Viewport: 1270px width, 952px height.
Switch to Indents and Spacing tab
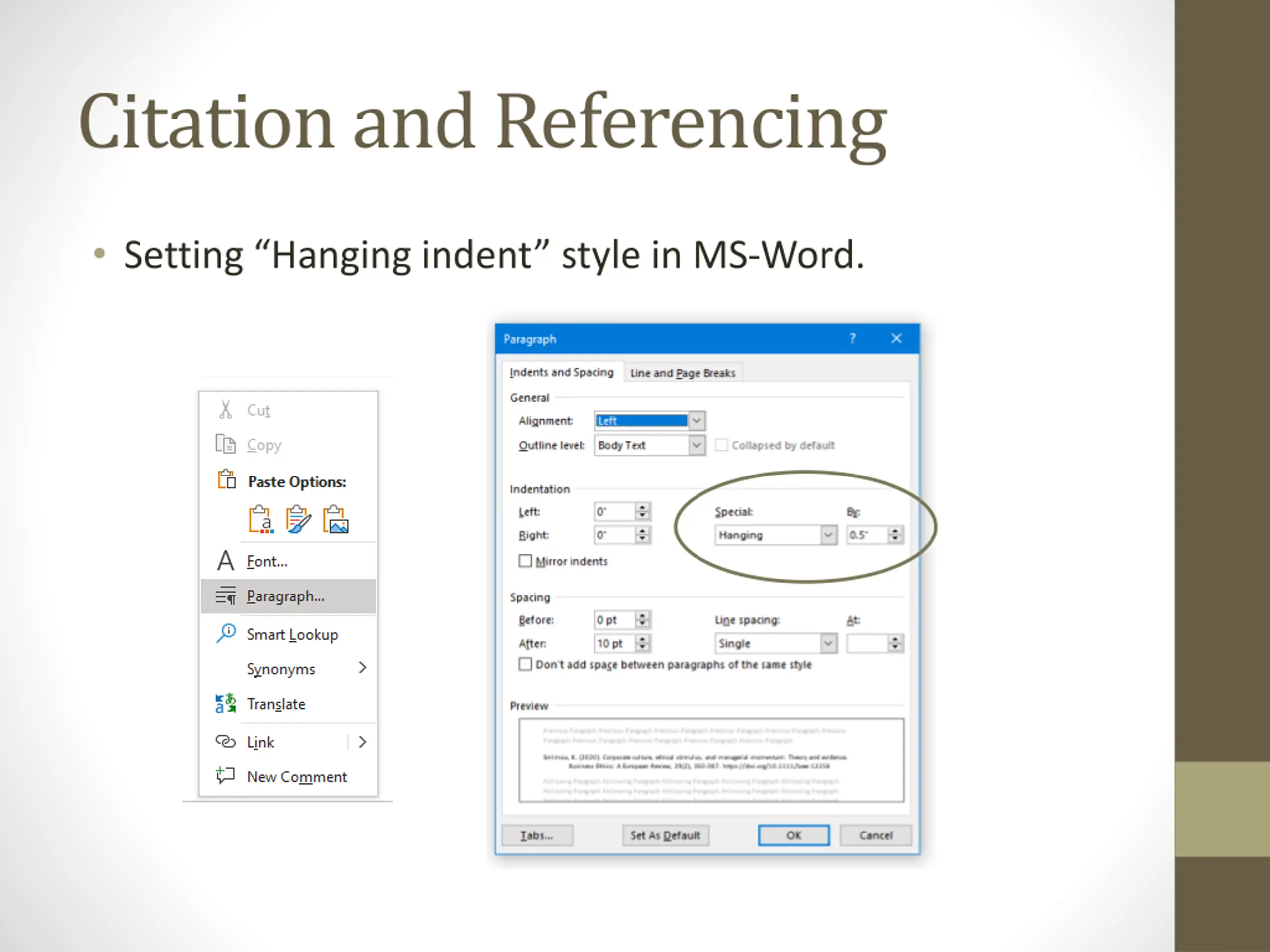562,372
